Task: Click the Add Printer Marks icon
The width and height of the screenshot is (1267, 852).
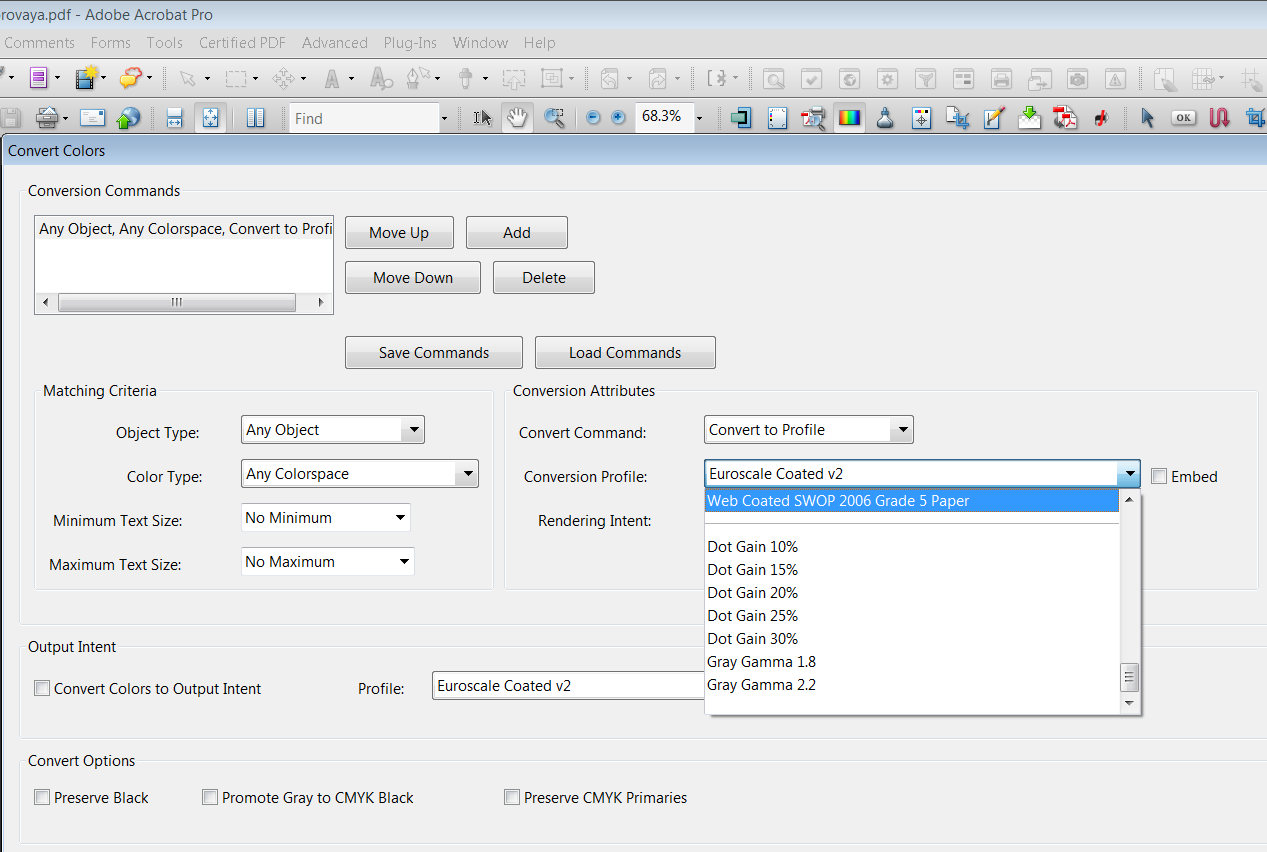Action: point(922,118)
